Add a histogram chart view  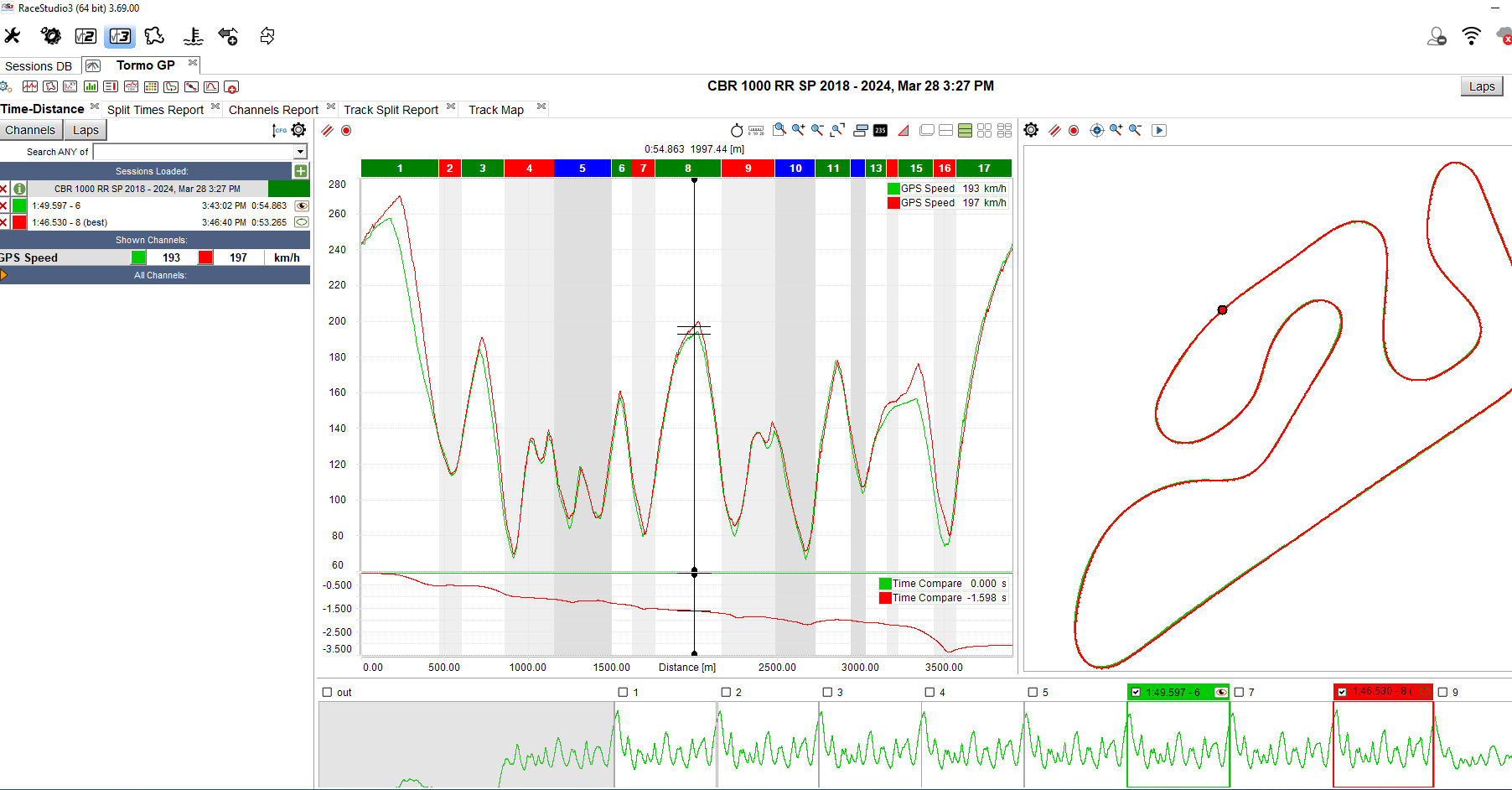coord(91,86)
